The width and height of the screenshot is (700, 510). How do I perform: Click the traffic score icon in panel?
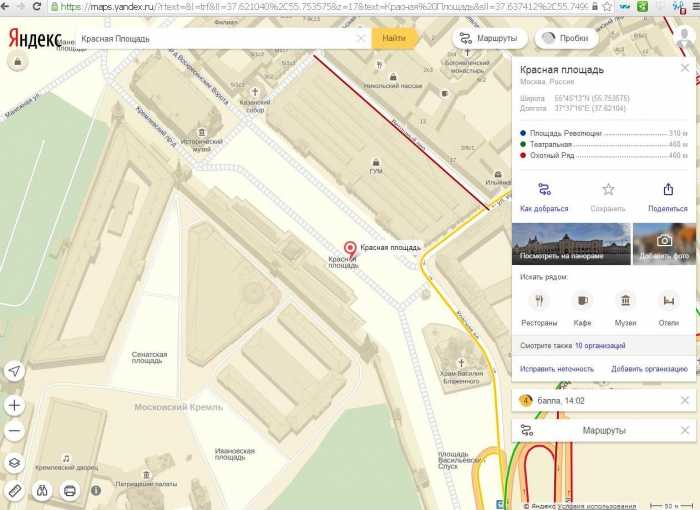pyautogui.click(x=526, y=400)
